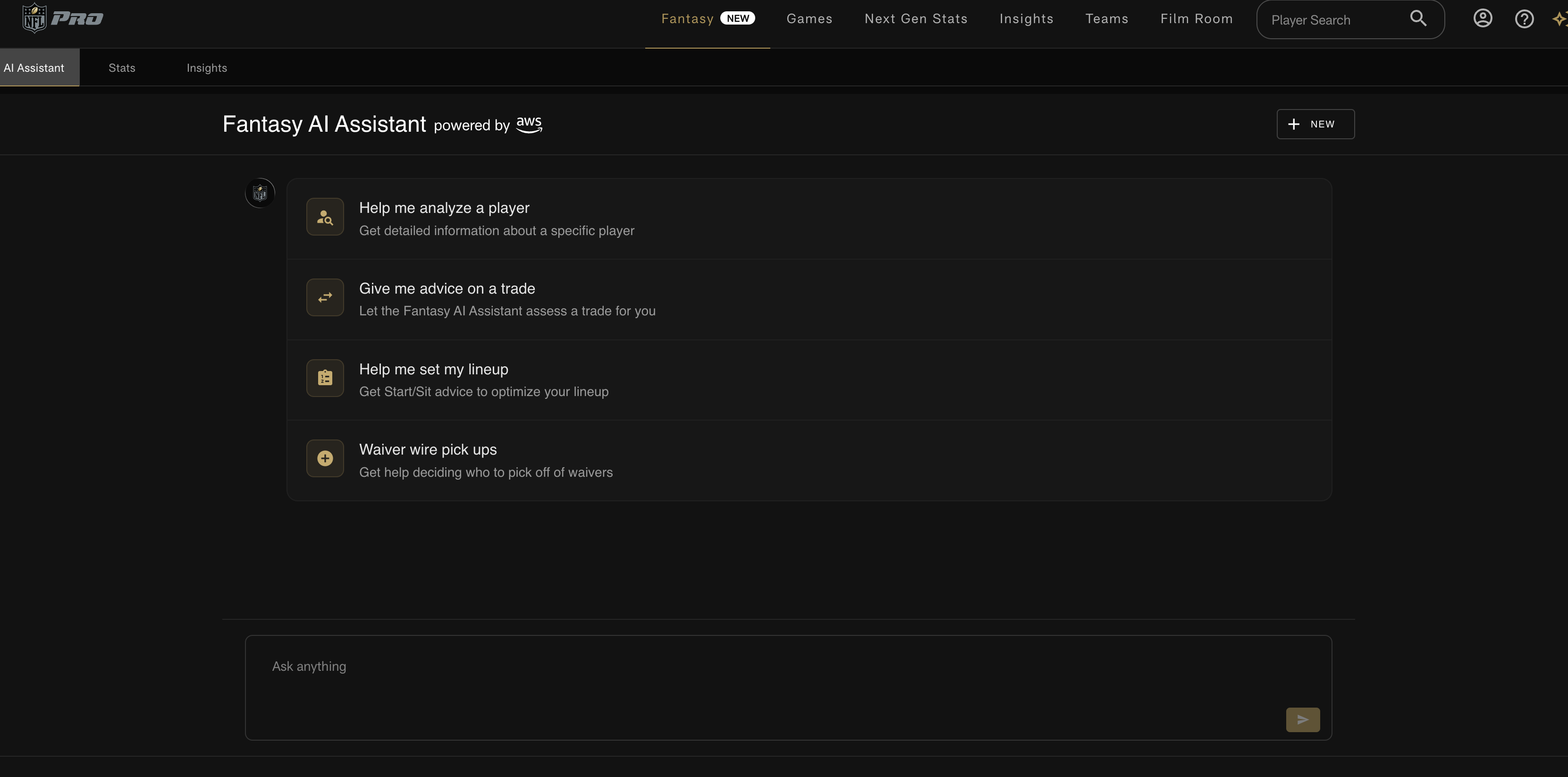The image size is (1568, 777).
Task: Select the AI Assistant sub-tab
Action: 39,68
